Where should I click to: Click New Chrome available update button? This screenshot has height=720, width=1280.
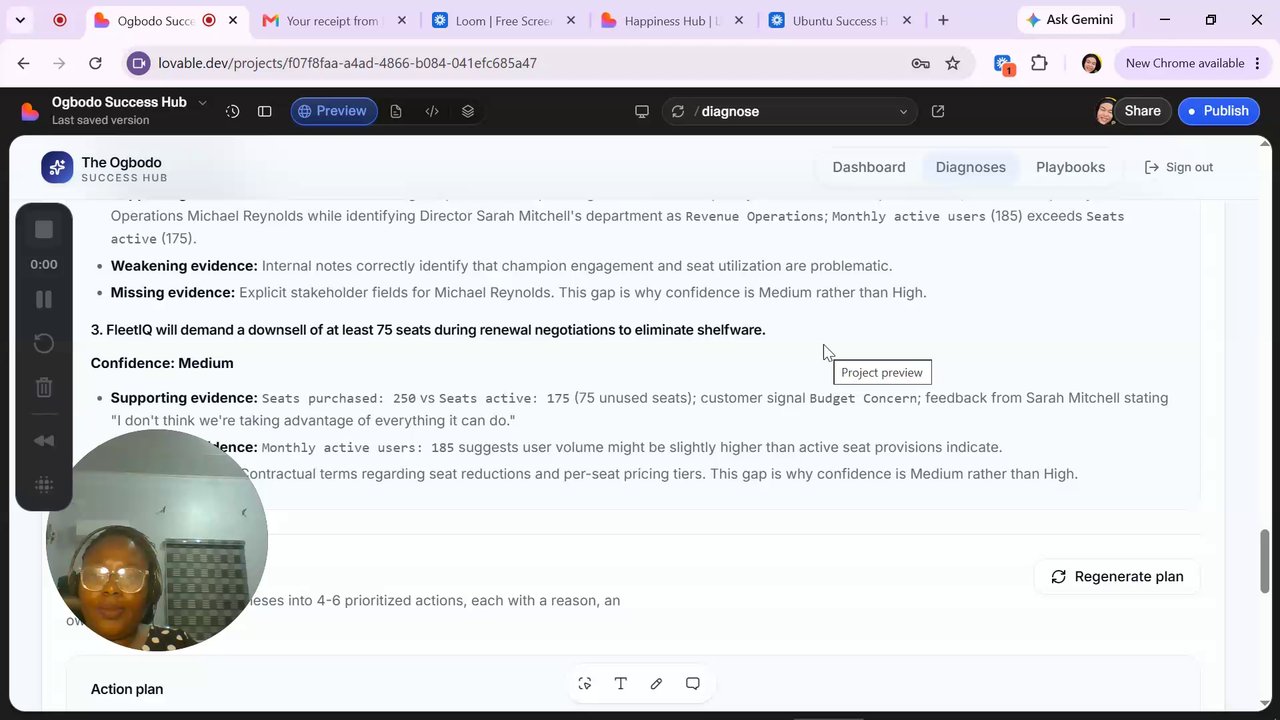pyautogui.click(x=1193, y=63)
